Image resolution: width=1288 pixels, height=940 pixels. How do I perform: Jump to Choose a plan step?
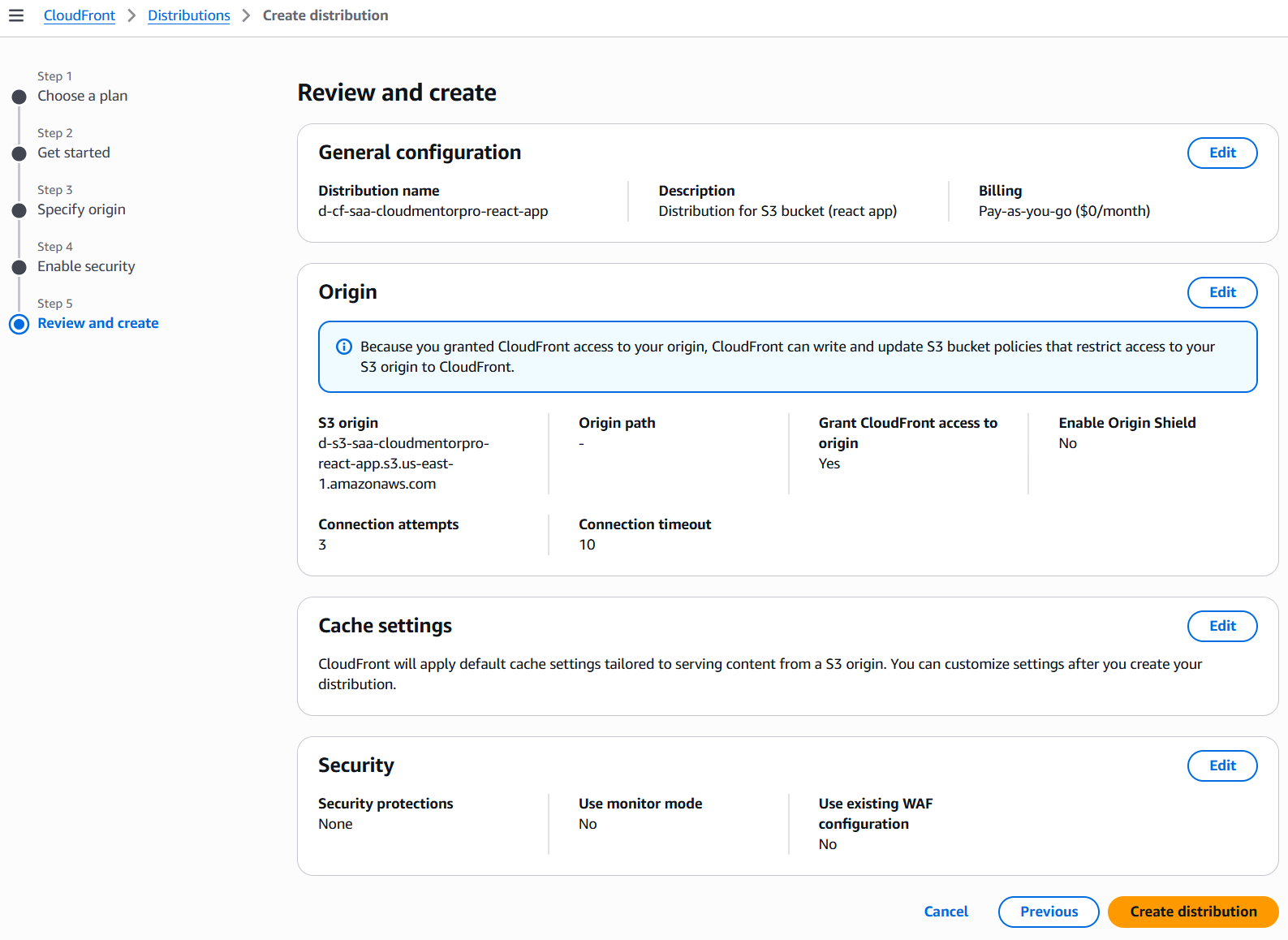(x=82, y=96)
